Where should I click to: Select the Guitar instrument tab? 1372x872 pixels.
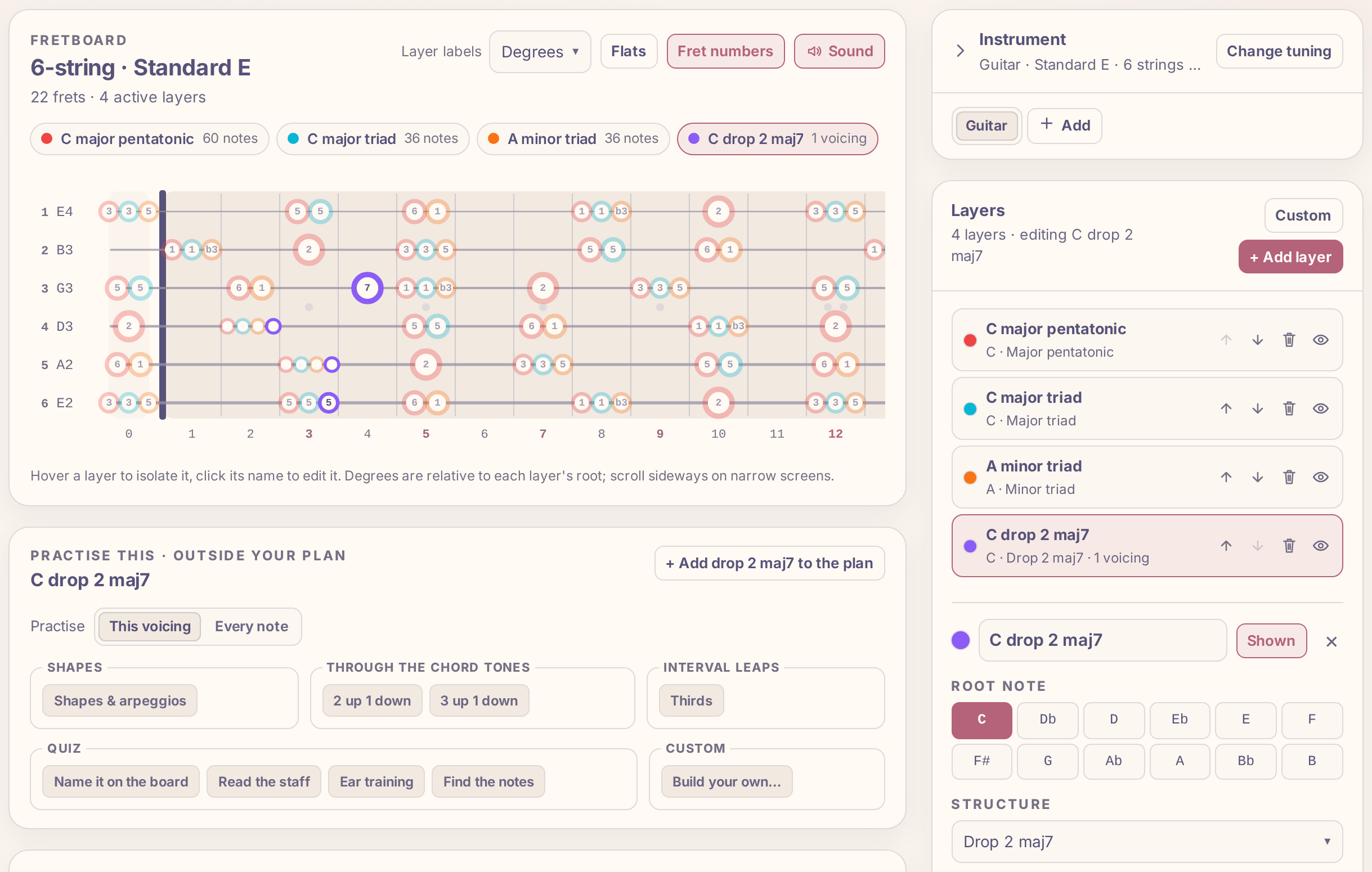[x=986, y=126]
